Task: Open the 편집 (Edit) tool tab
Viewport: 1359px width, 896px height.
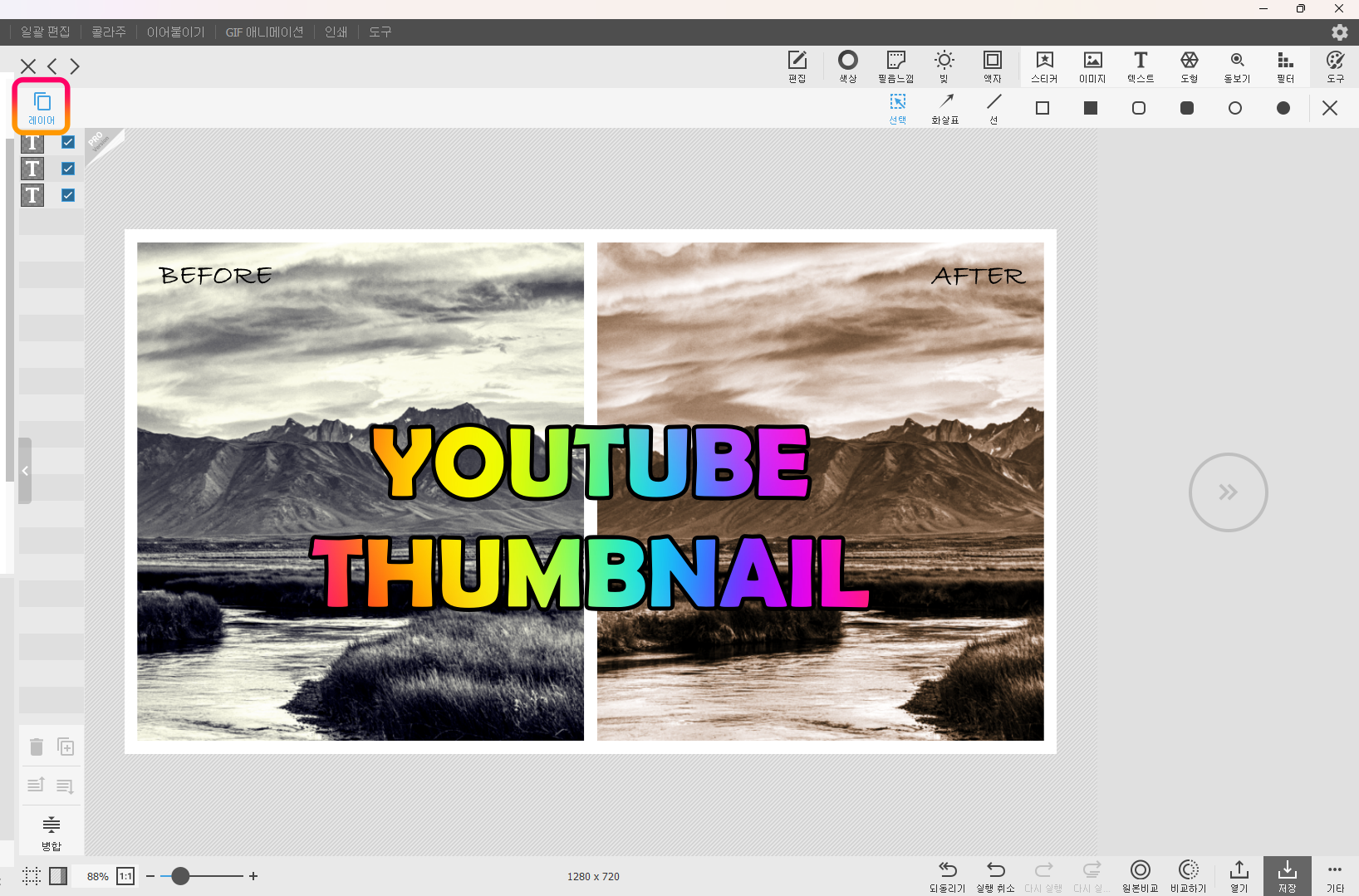Action: [x=797, y=66]
